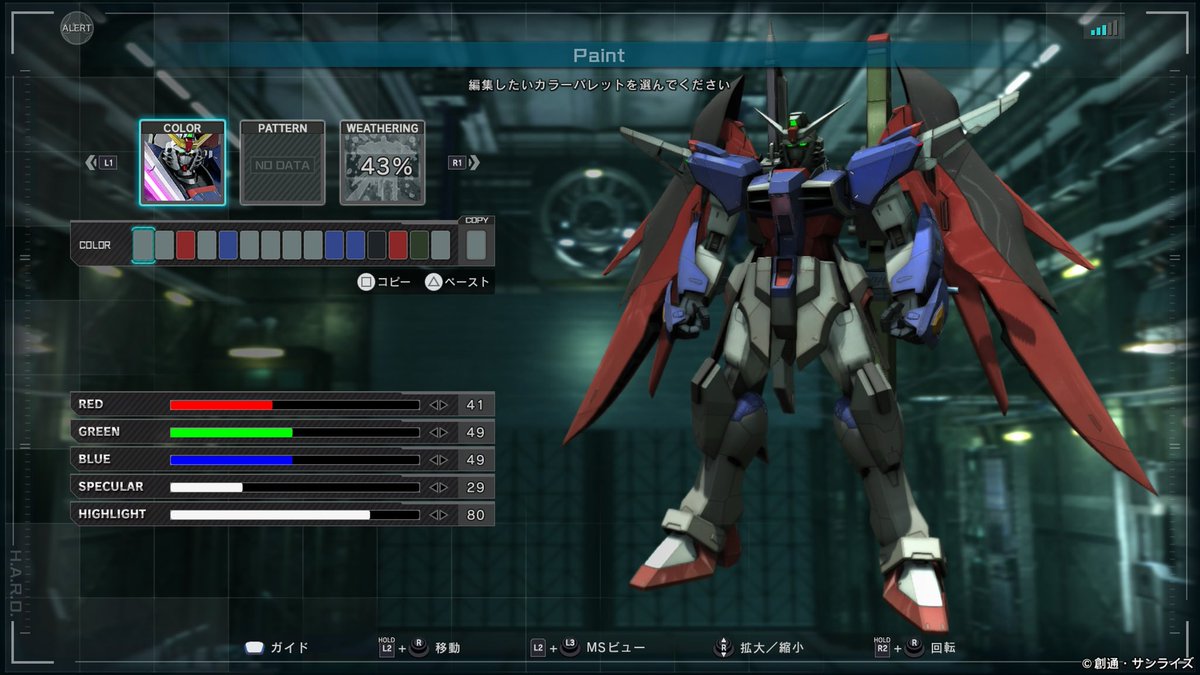Click the COPY slot swatch
This screenshot has height=675, width=1200.
(476, 245)
